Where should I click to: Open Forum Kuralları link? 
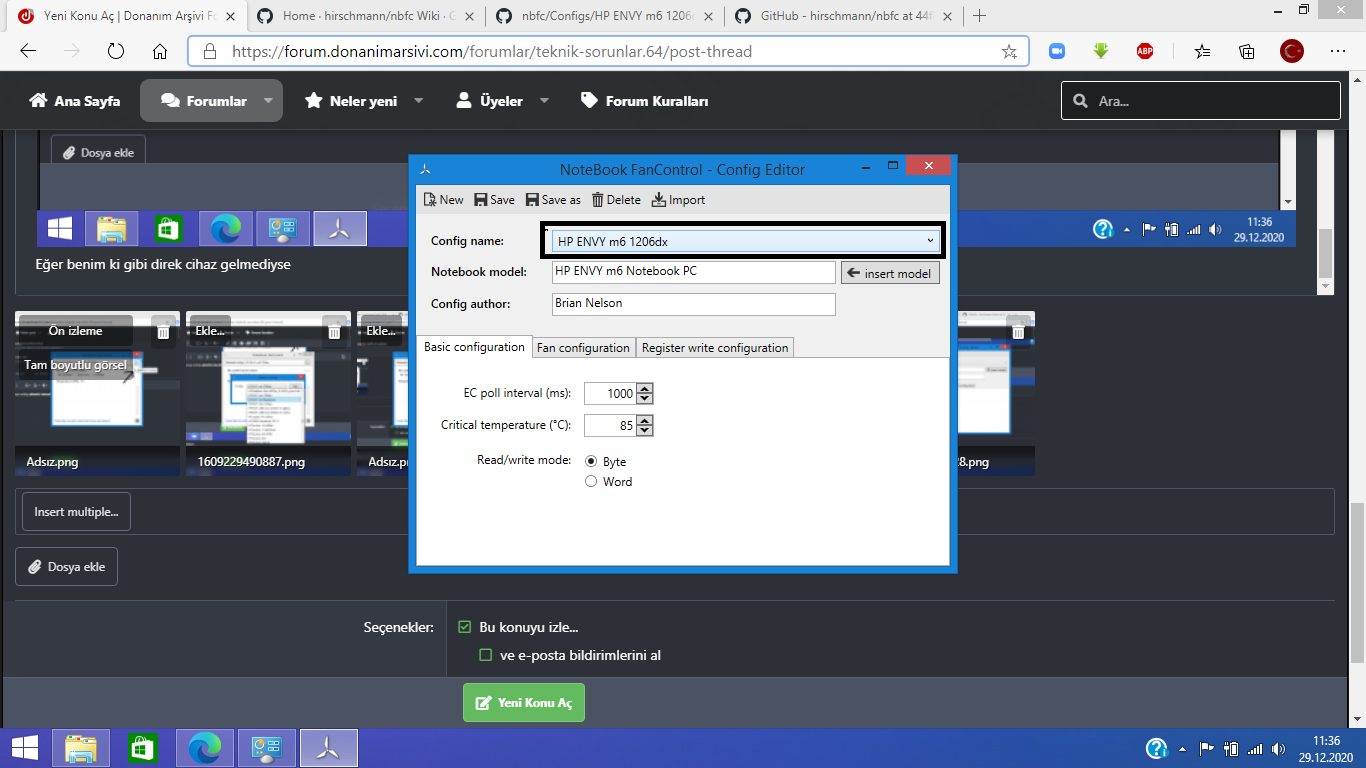(x=645, y=101)
